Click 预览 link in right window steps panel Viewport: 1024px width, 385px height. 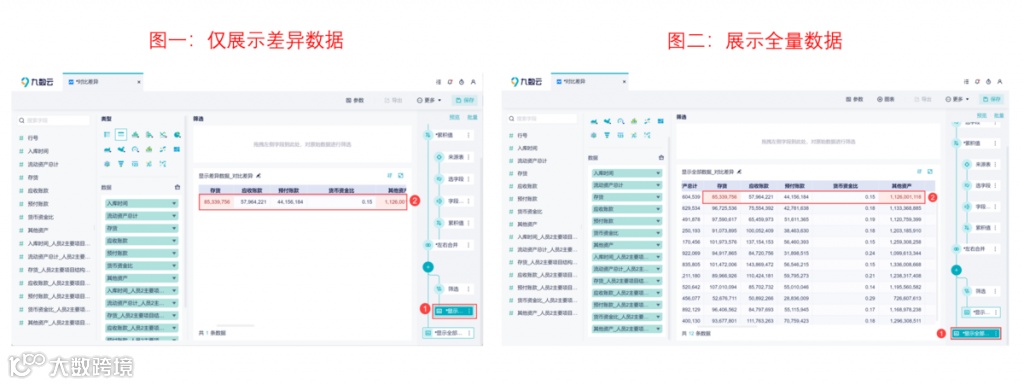(x=982, y=116)
